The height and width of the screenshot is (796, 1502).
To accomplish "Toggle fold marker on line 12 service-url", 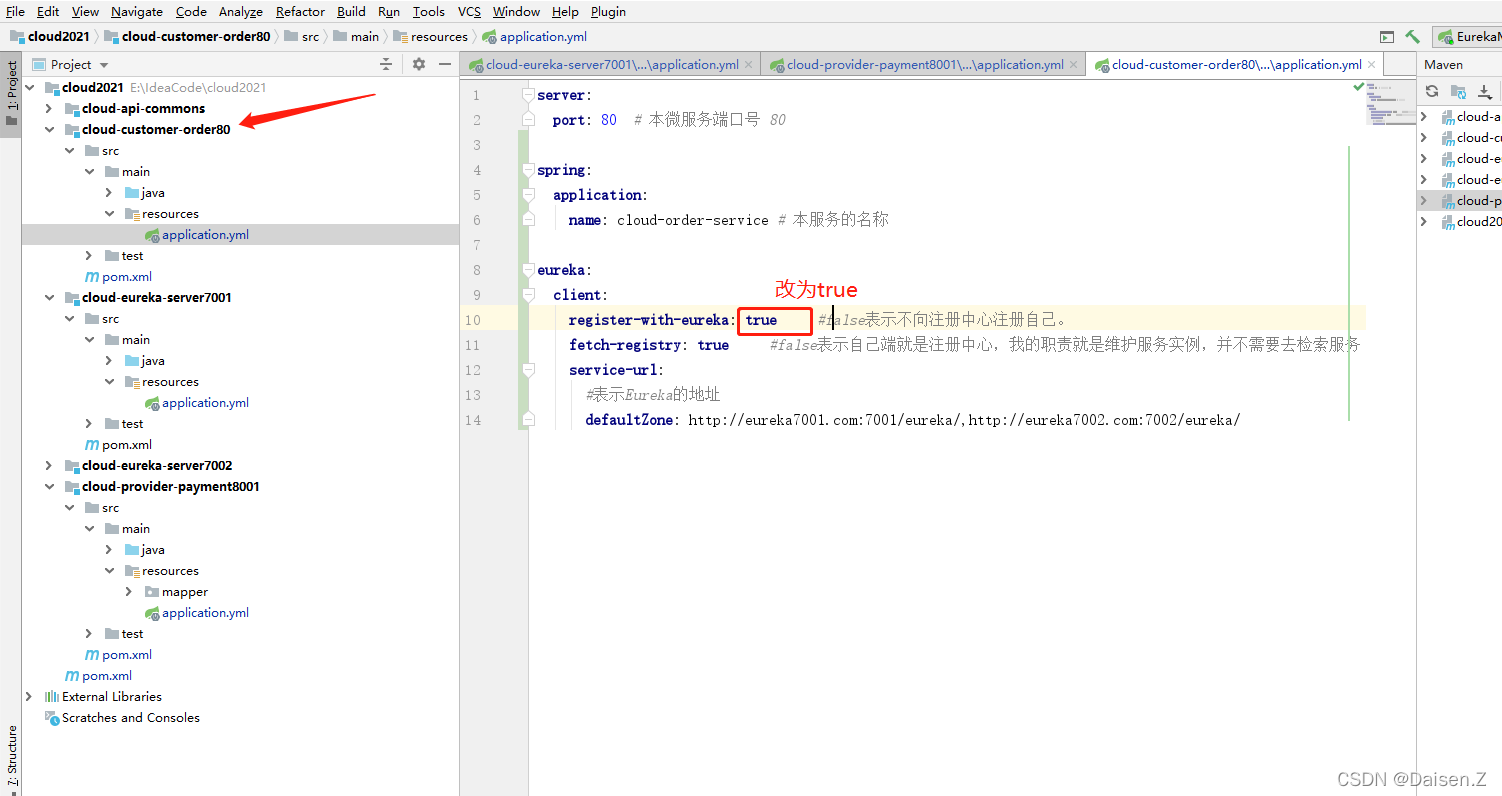I will pos(528,370).
